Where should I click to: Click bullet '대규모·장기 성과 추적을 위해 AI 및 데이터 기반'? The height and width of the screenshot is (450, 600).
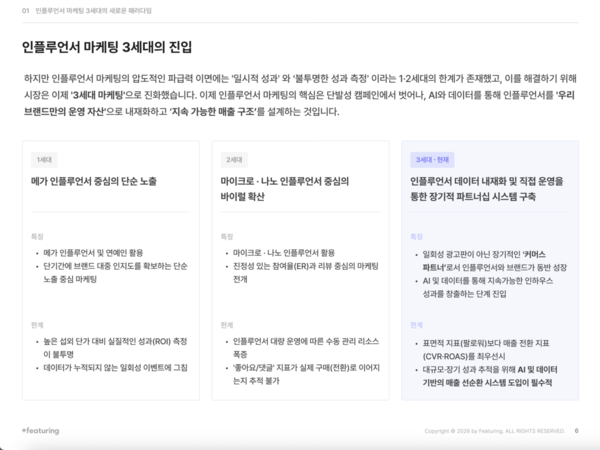tap(490, 376)
